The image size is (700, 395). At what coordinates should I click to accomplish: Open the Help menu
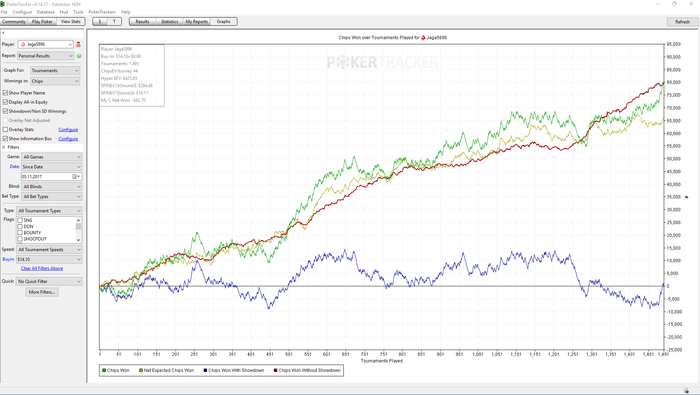tap(126, 12)
